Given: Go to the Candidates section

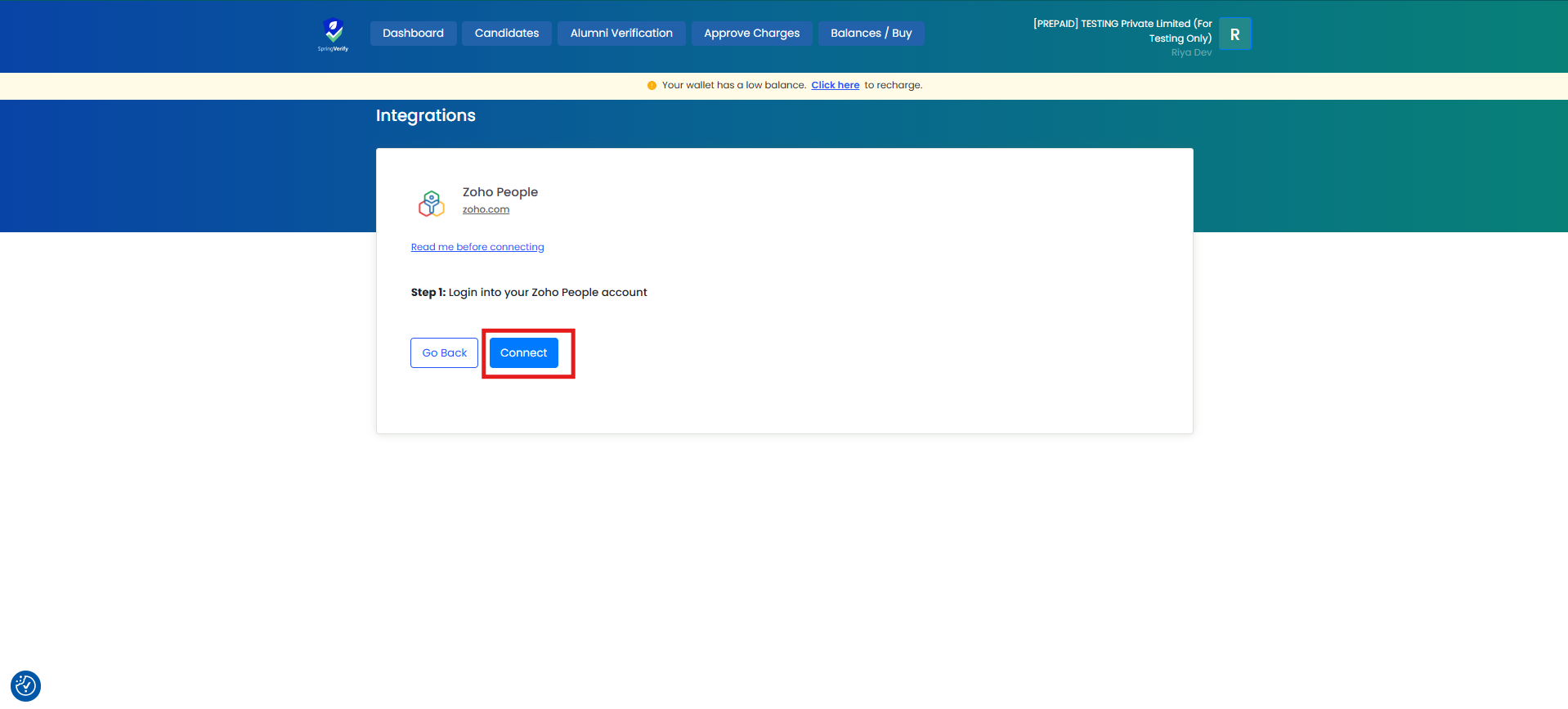Looking at the screenshot, I should (x=507, y=34).
